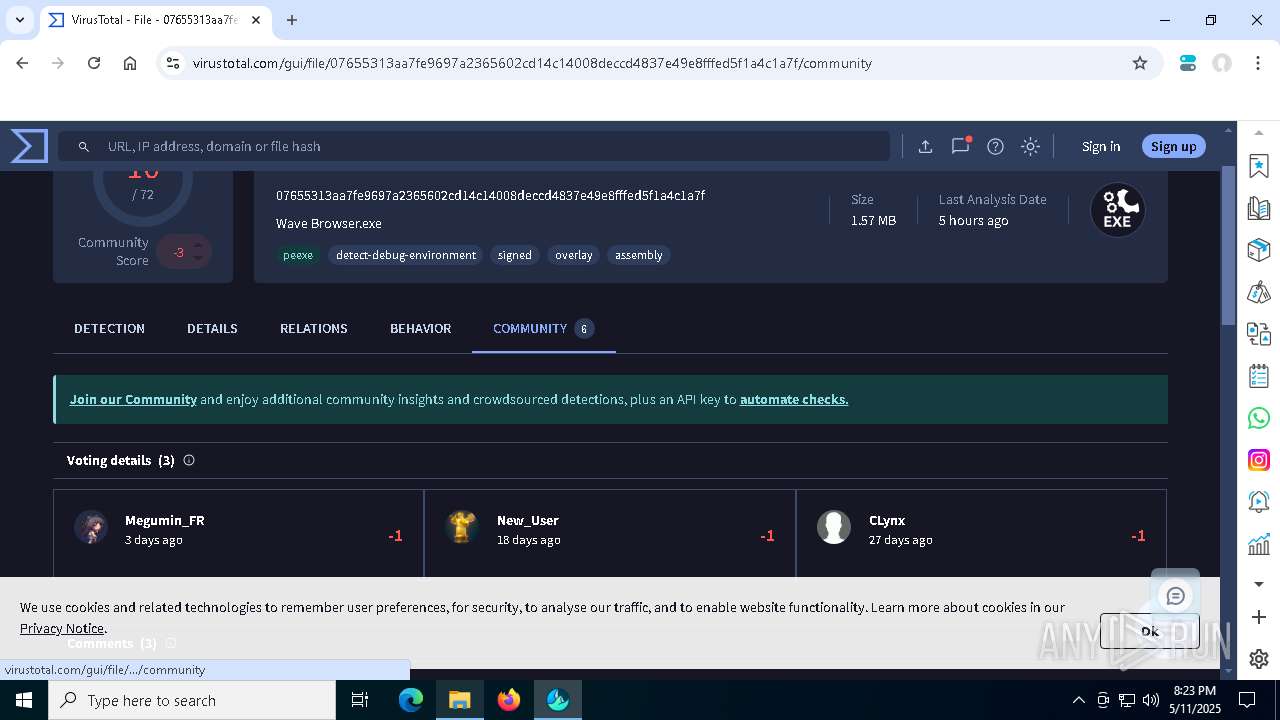The height and width of the screenshot is (720, 1280).
Task: Click the Sign up button
Action: pos(1173,146)
